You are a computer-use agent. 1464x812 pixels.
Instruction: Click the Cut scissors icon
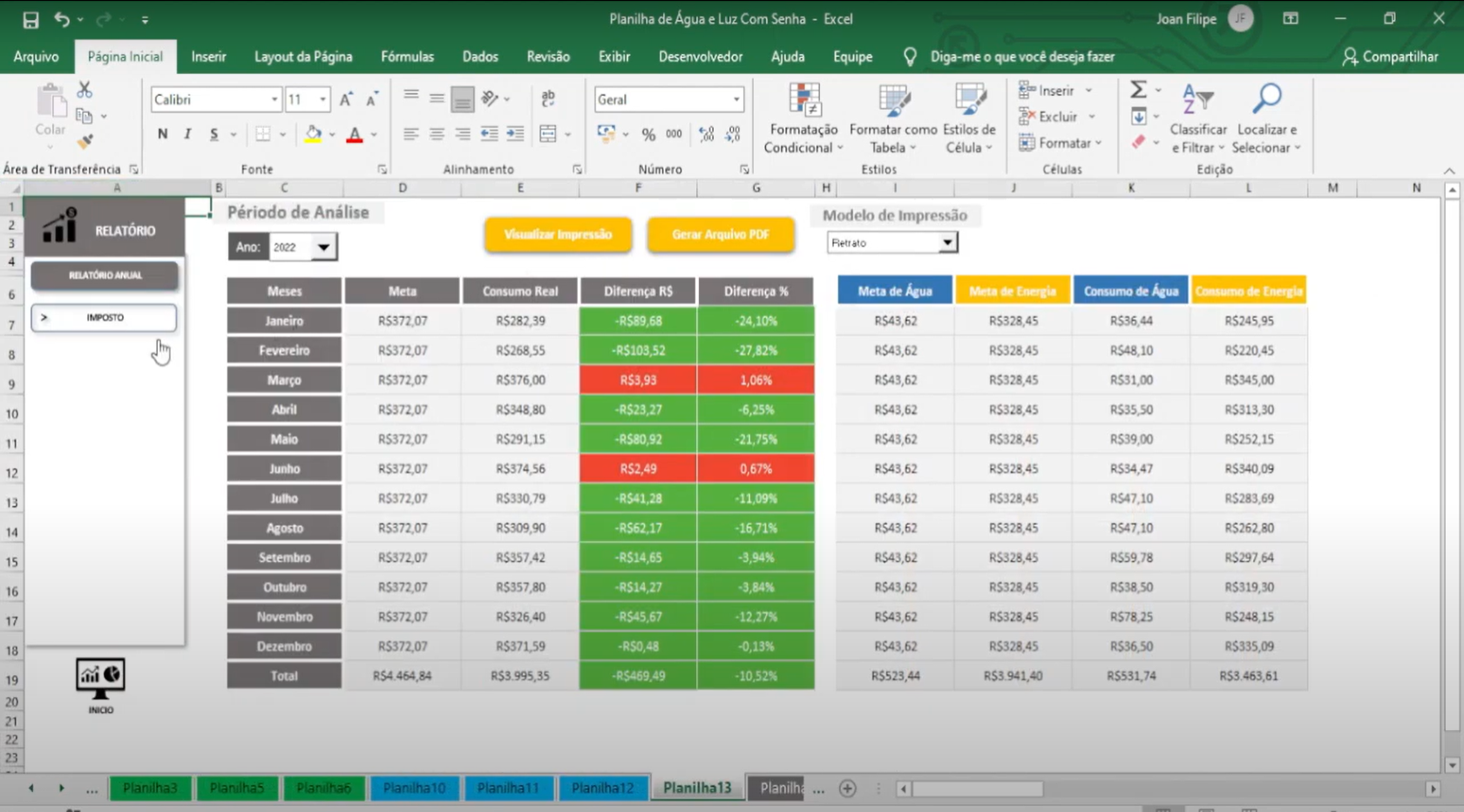(85, 90)
